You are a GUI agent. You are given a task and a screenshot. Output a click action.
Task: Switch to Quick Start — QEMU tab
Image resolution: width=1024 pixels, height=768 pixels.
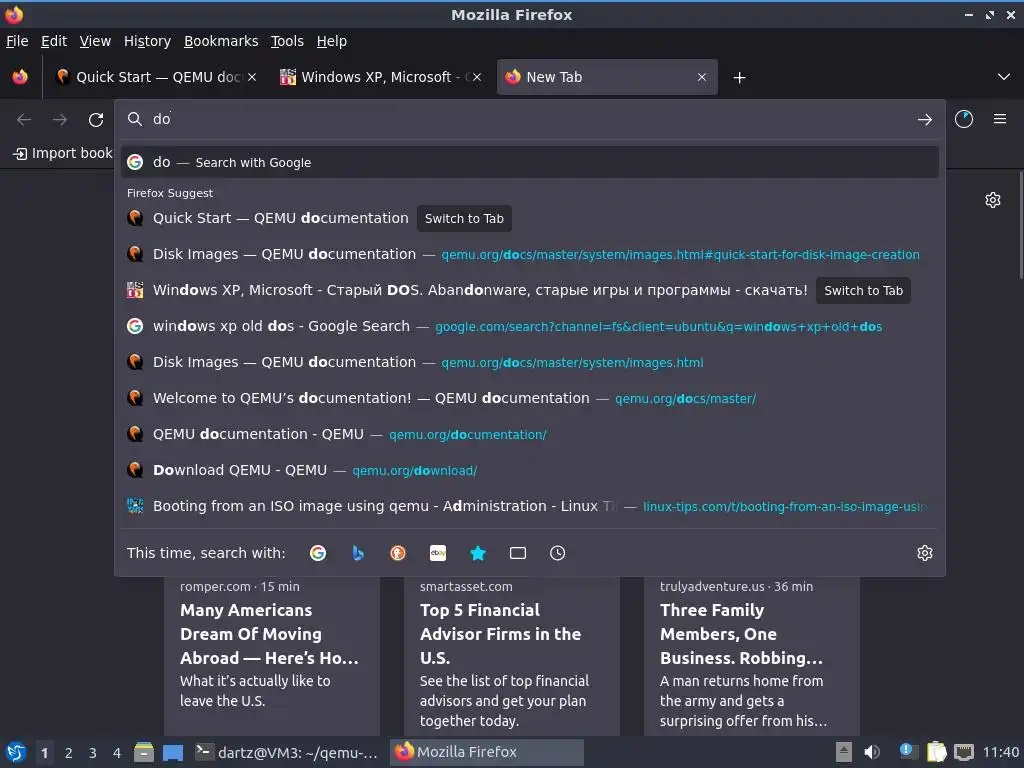click(x=155, y=77)
